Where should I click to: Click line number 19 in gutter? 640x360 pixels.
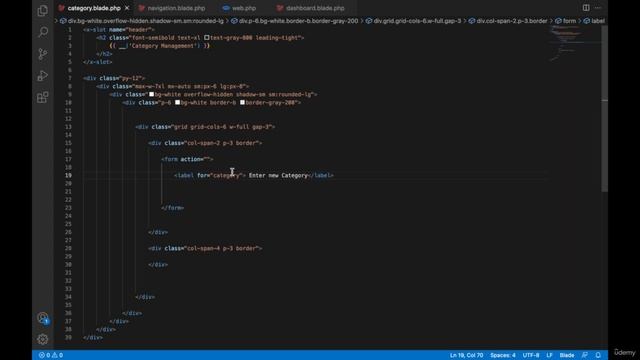pyautogui.click(x=68, y=176)
